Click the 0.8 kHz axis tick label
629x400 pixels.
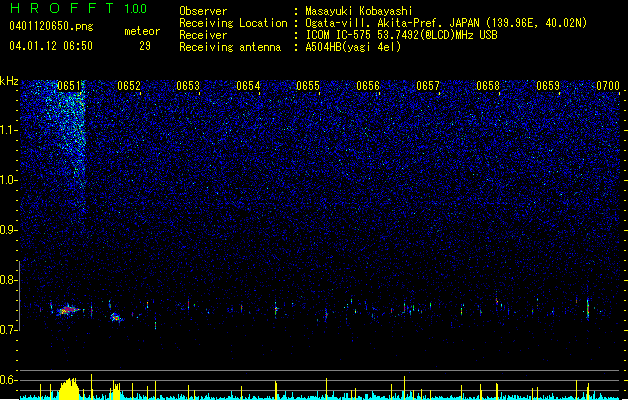pyautogui.click(x=9, y=280)
